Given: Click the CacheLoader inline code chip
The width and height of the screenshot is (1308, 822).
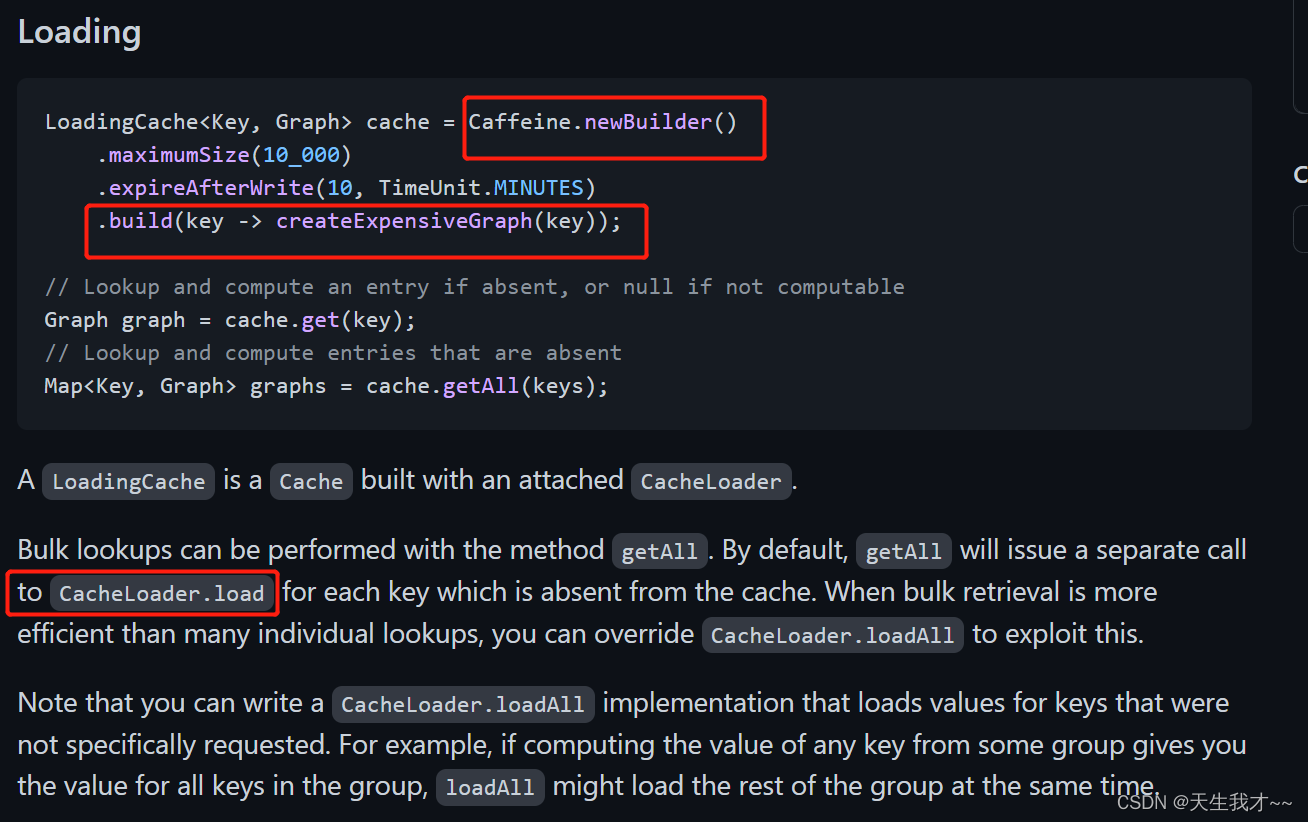Looking at the screenshot, I should pos(711,481).
